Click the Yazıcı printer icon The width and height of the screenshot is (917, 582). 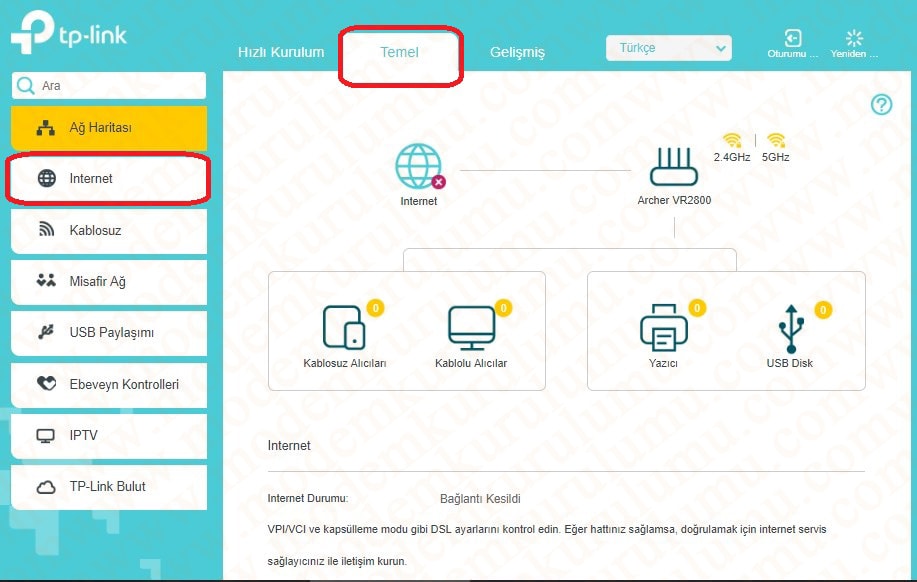pyautogui.click(x=662, y=328)
